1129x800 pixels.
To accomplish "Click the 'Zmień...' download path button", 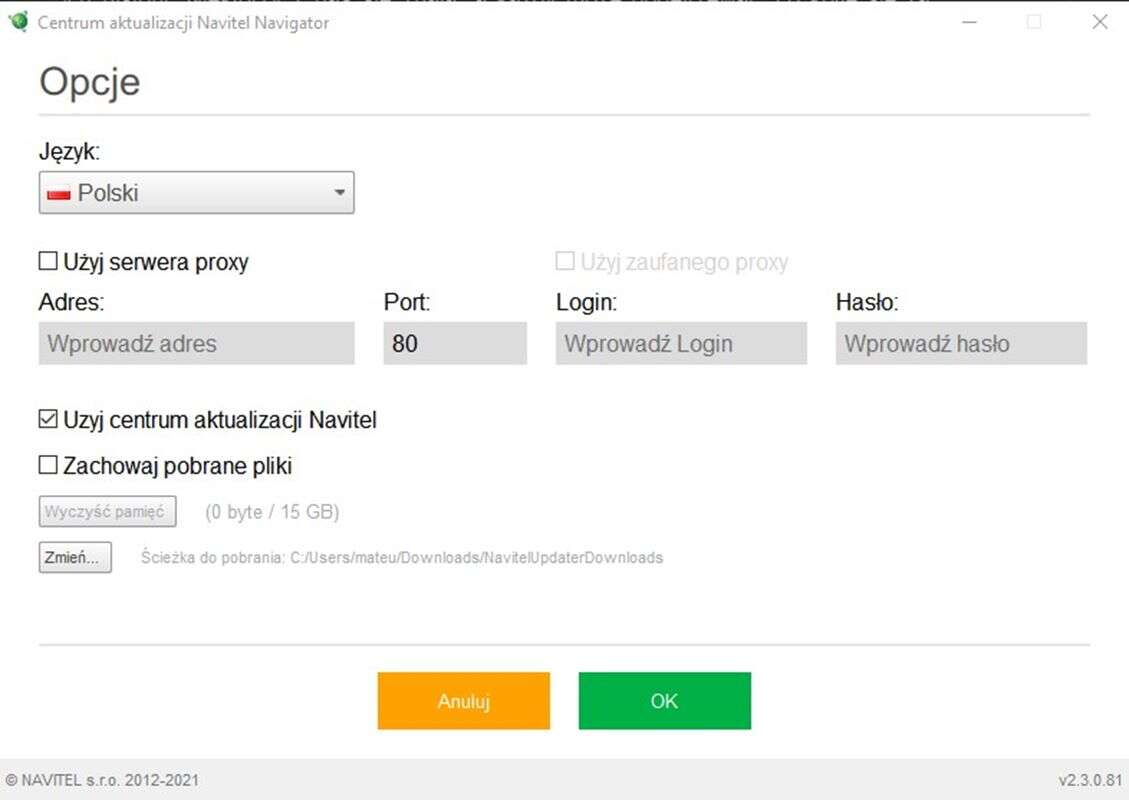I will pos(75,558).
